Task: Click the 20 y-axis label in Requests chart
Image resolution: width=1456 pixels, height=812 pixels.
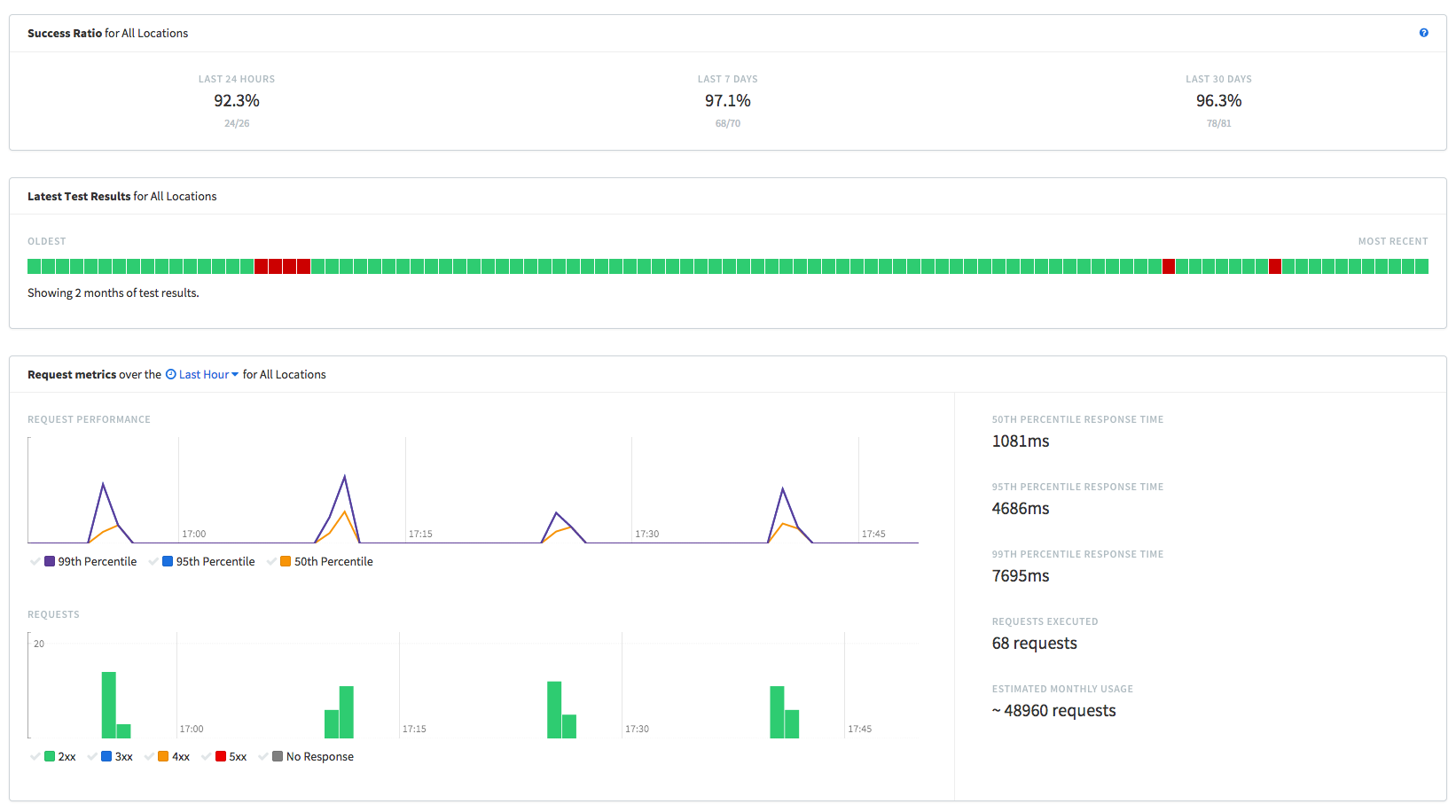Action: (39, 644)
